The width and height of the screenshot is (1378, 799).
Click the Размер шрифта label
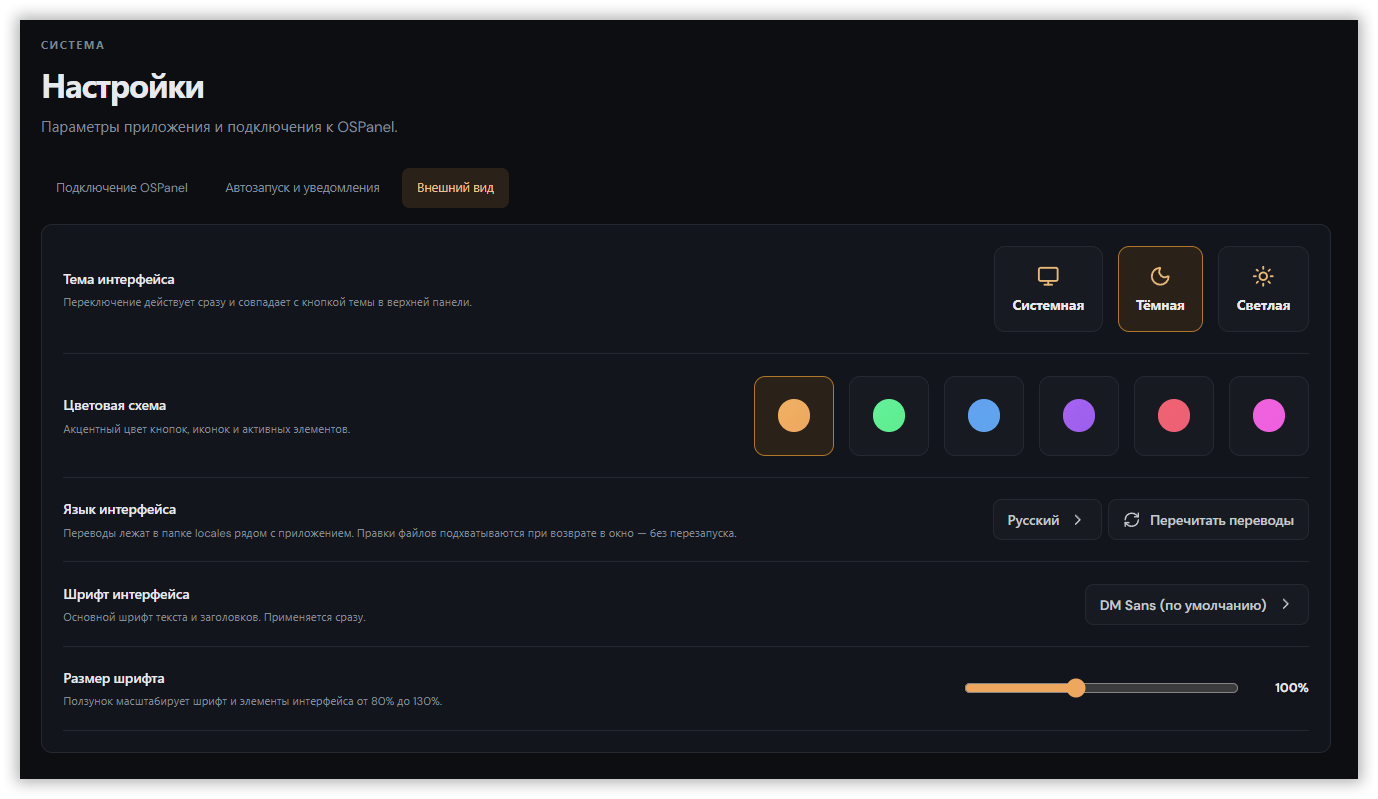[x=114, y=679]
